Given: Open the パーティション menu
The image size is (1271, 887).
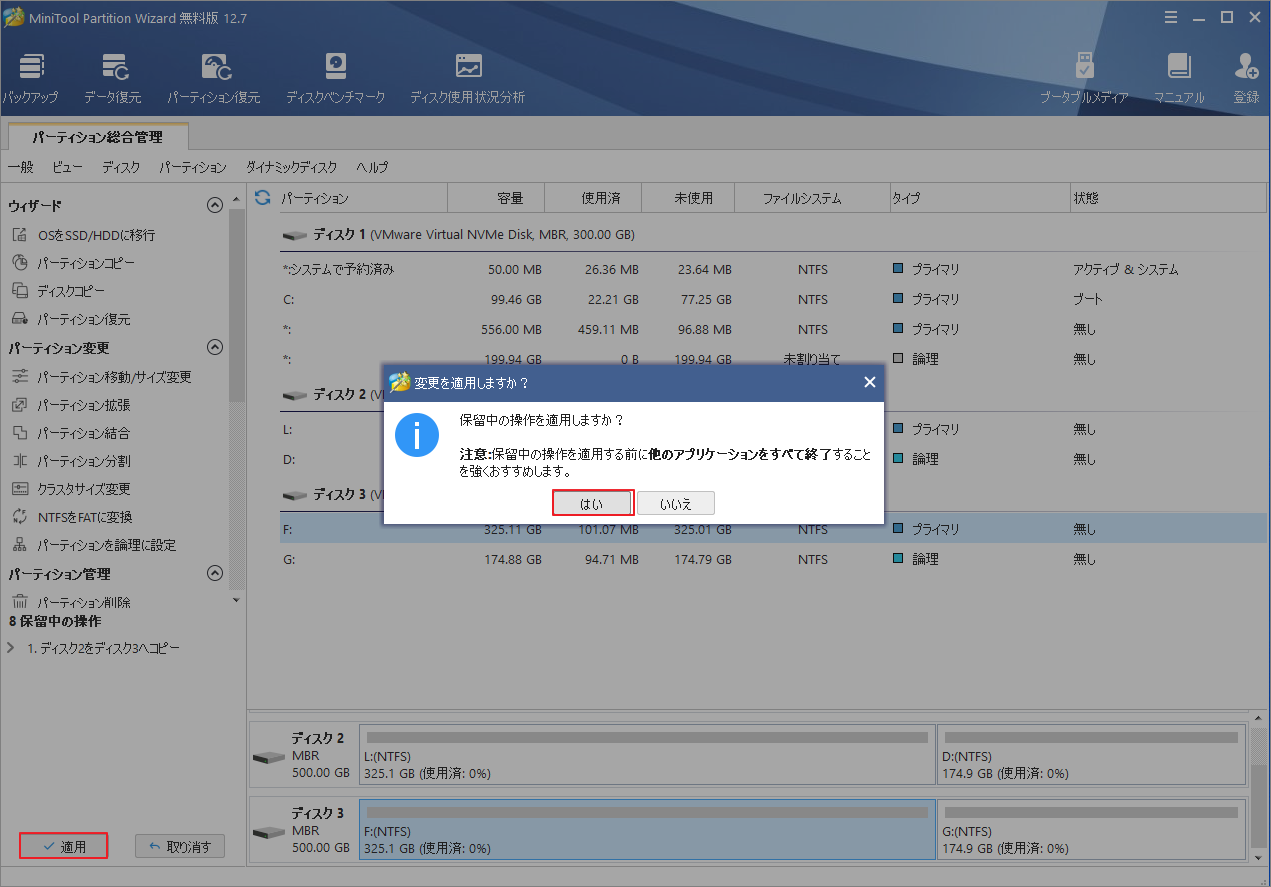Looking at the screenshot, I should coord(192,167).
